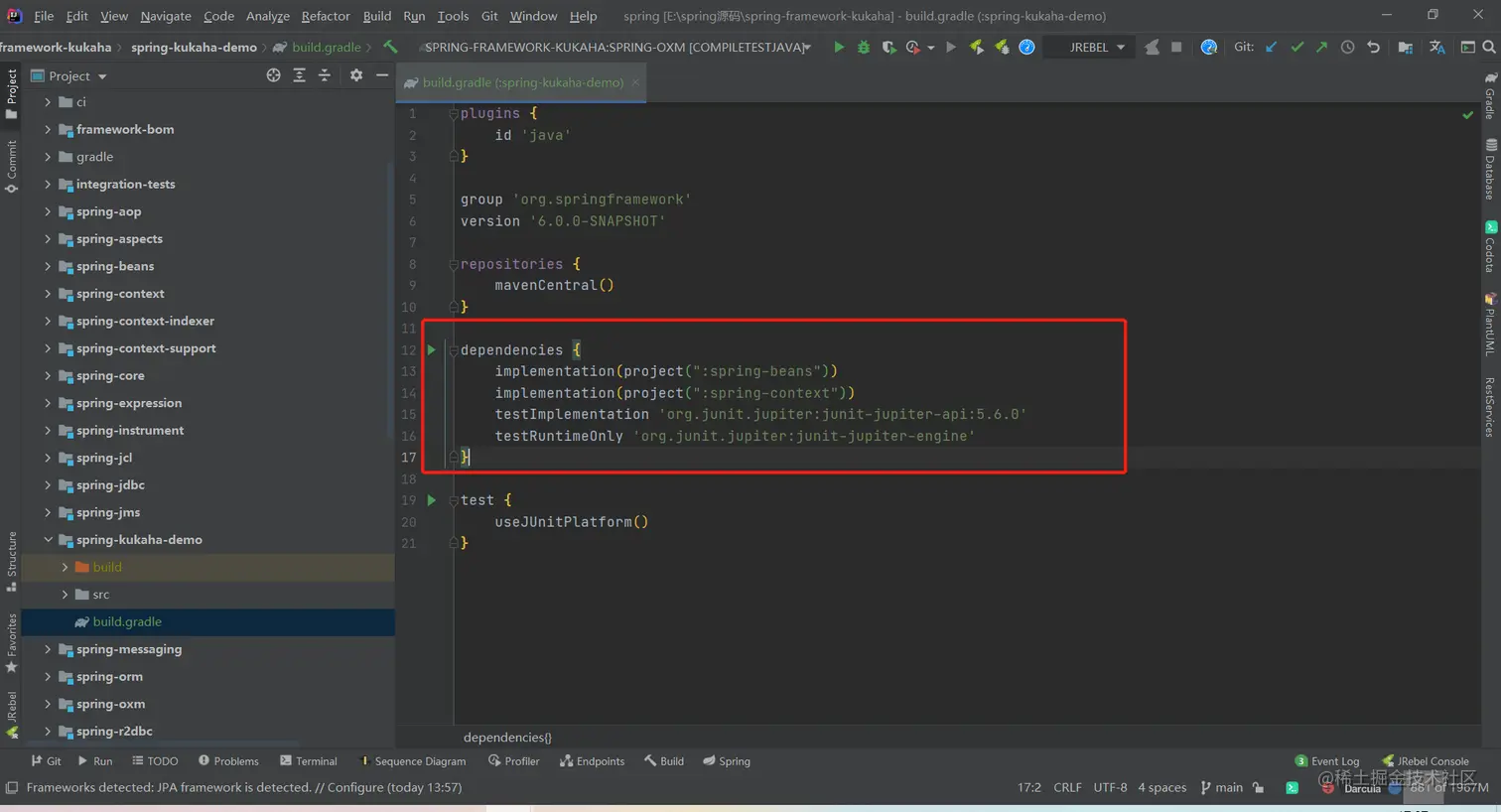The image size is (1501, 812).
Task: Open the Problems tool window
Action: 228,761
